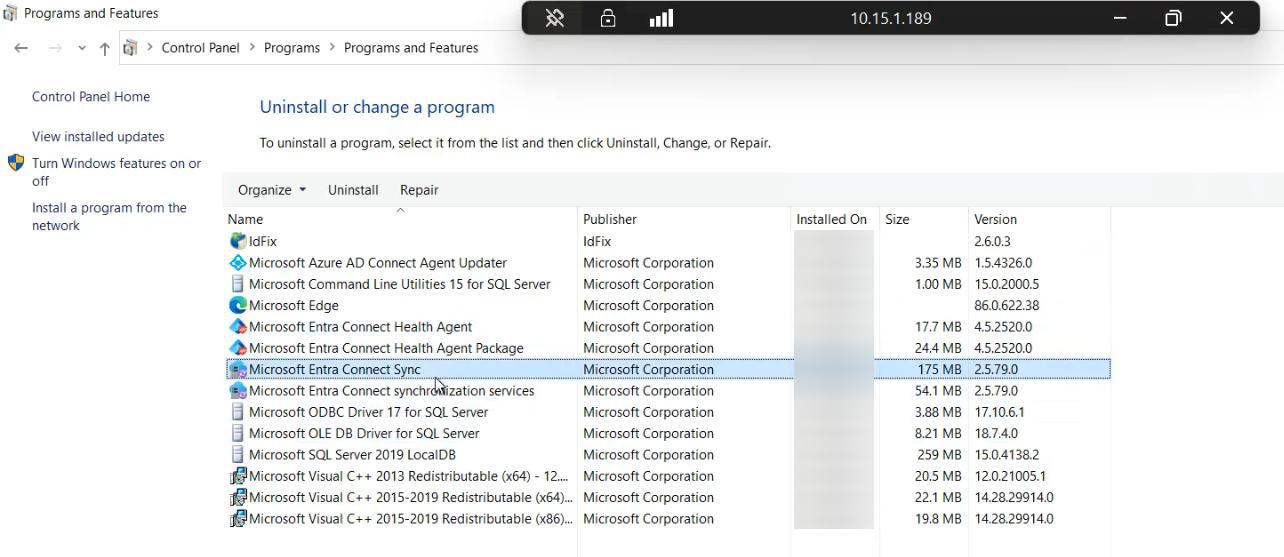Image resolution: width=1284 pixels, height=557 pixels.
Task: Sort by the Name column header
Action: point(401,219)
